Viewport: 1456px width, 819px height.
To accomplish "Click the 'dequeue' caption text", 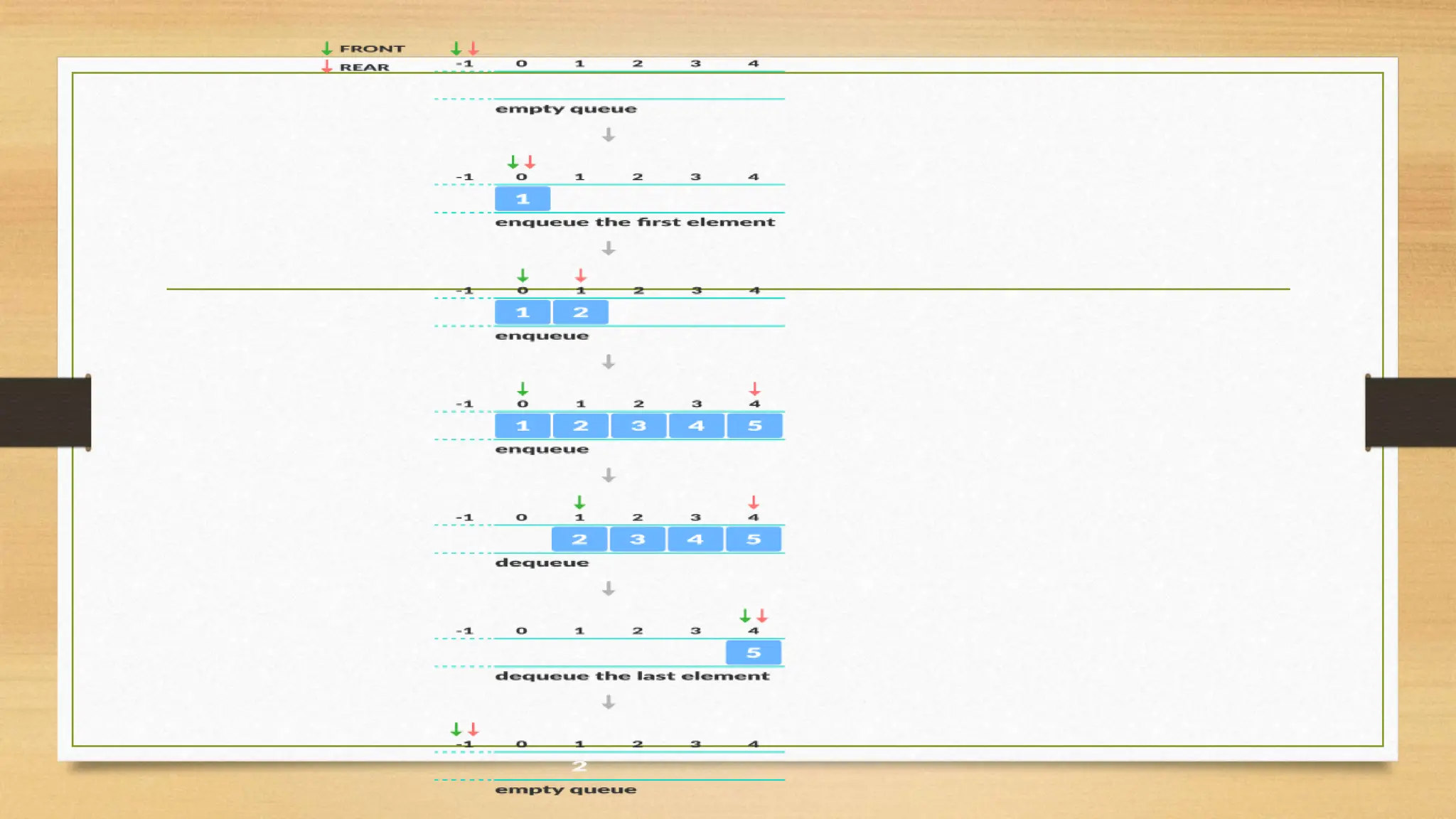I will 542,562.
